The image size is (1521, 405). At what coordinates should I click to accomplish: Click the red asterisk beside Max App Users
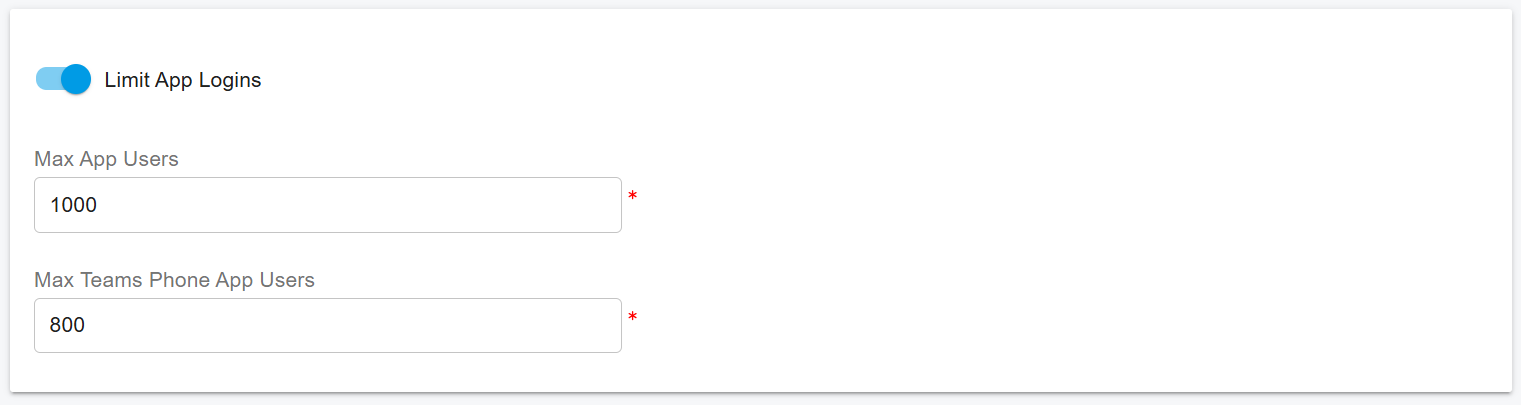[x=632, y=197]
